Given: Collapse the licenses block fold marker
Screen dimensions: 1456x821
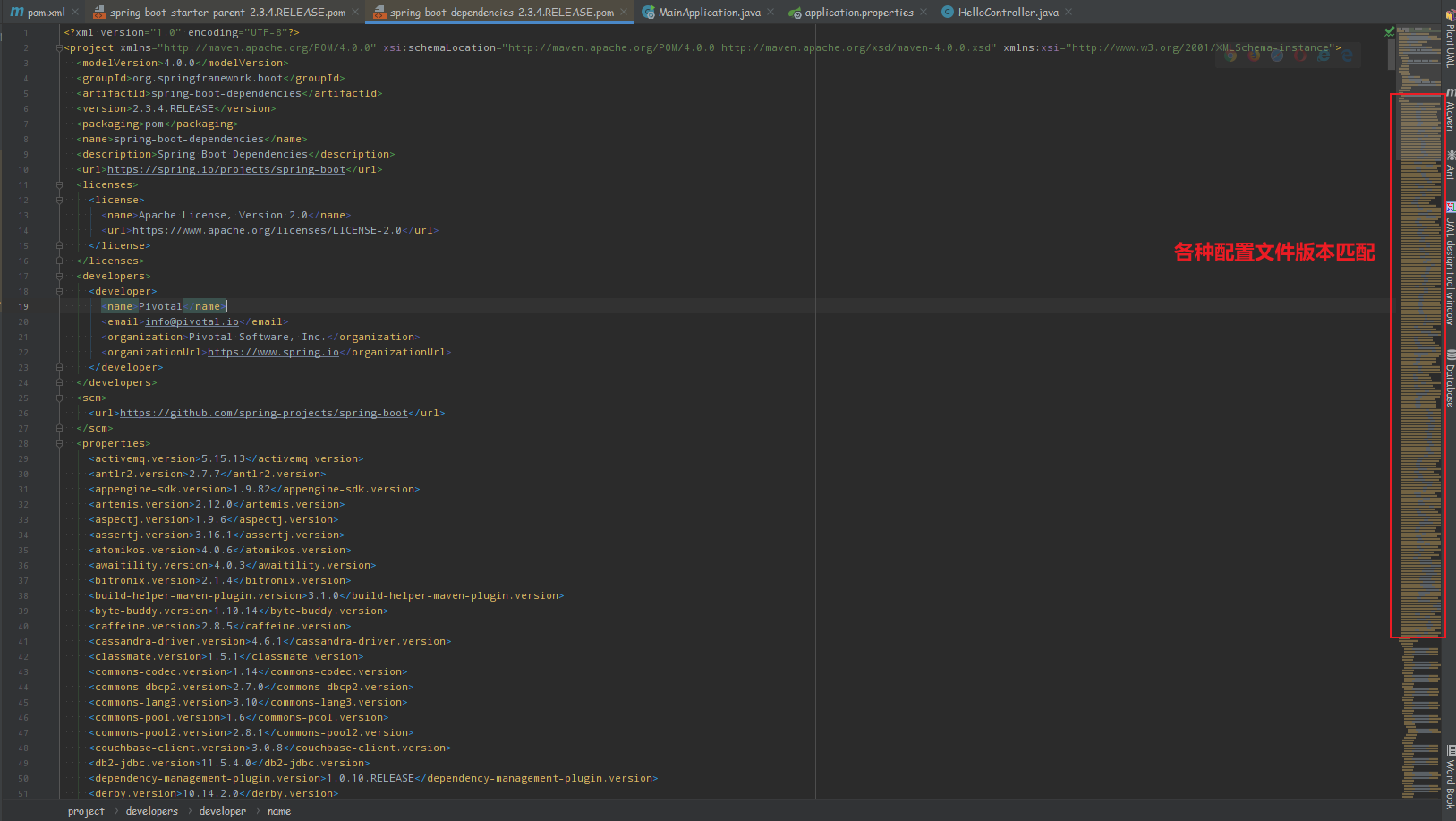Looking at the screenshot, I should (60, 184).
